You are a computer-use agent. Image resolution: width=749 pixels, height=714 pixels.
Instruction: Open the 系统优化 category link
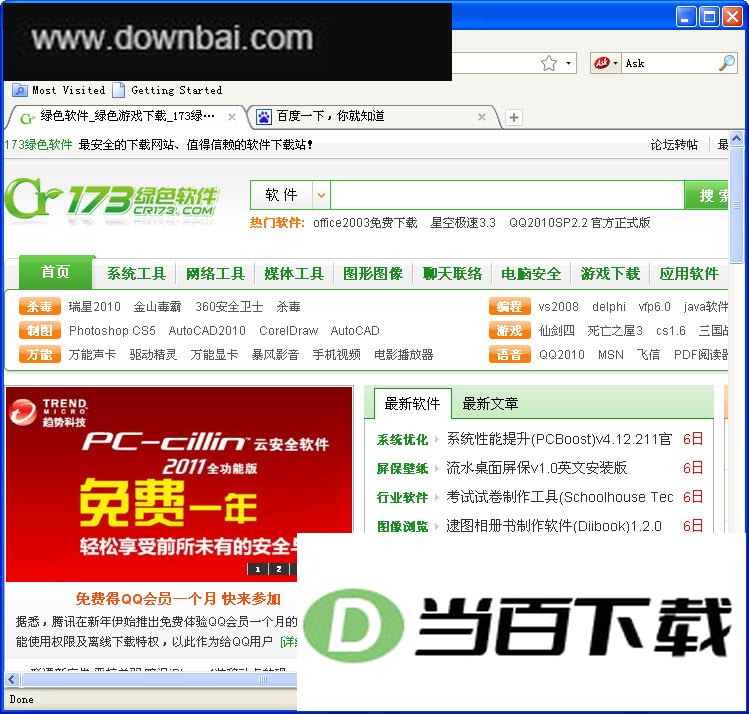(402, 439)
